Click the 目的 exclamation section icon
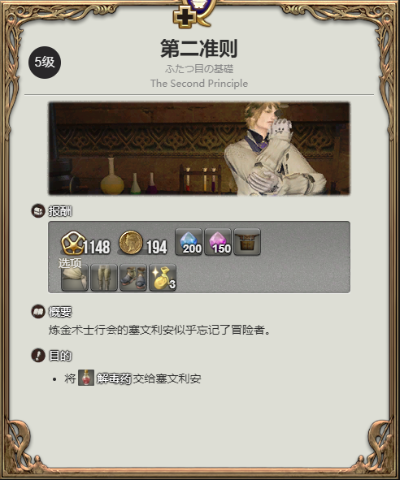Image resolution: width=400 pixels, height=480 pixels. tap(38, 355)
